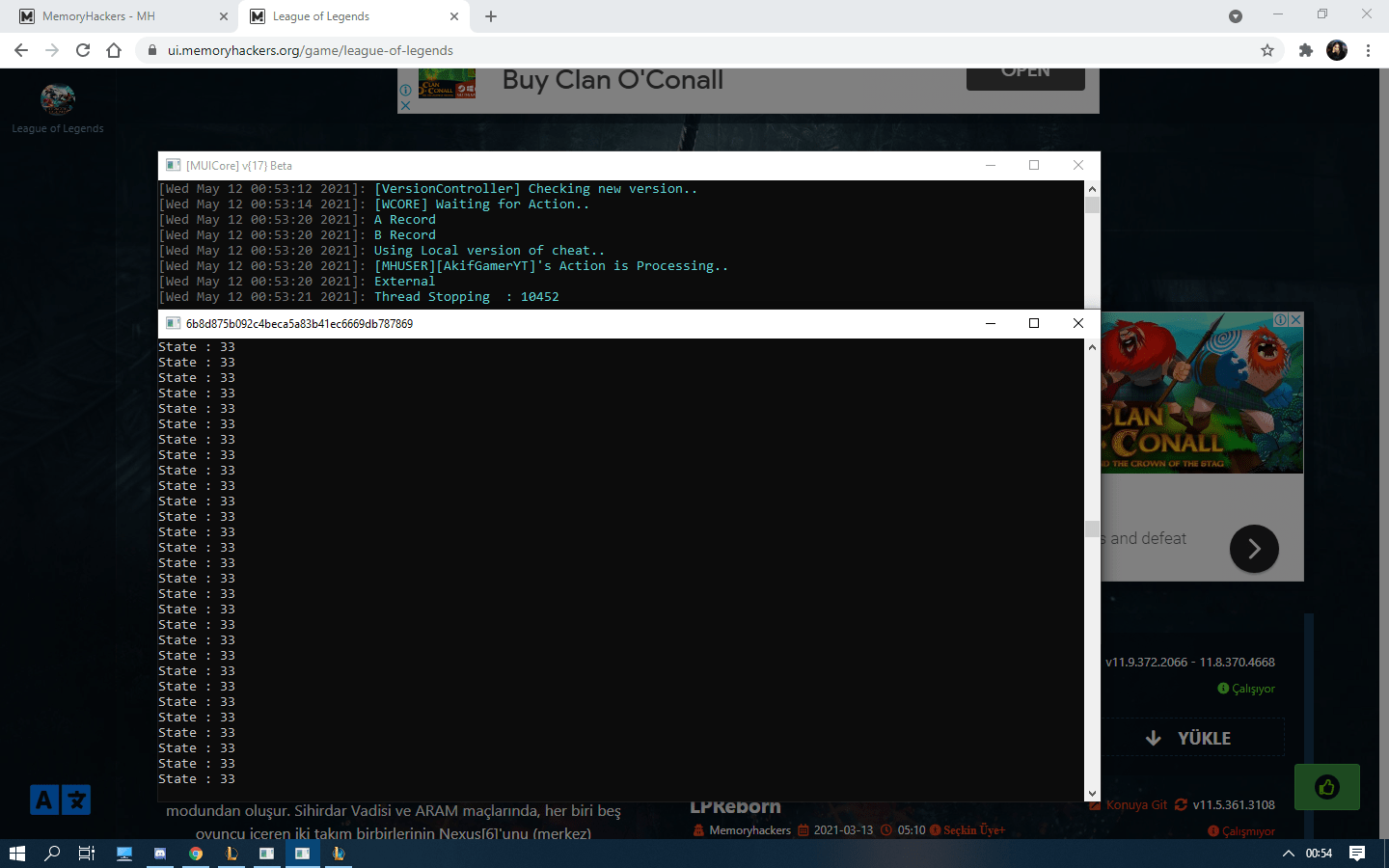Switch to Chrome from the taskbar
1389x868 pixels.
tap(196, 854)
